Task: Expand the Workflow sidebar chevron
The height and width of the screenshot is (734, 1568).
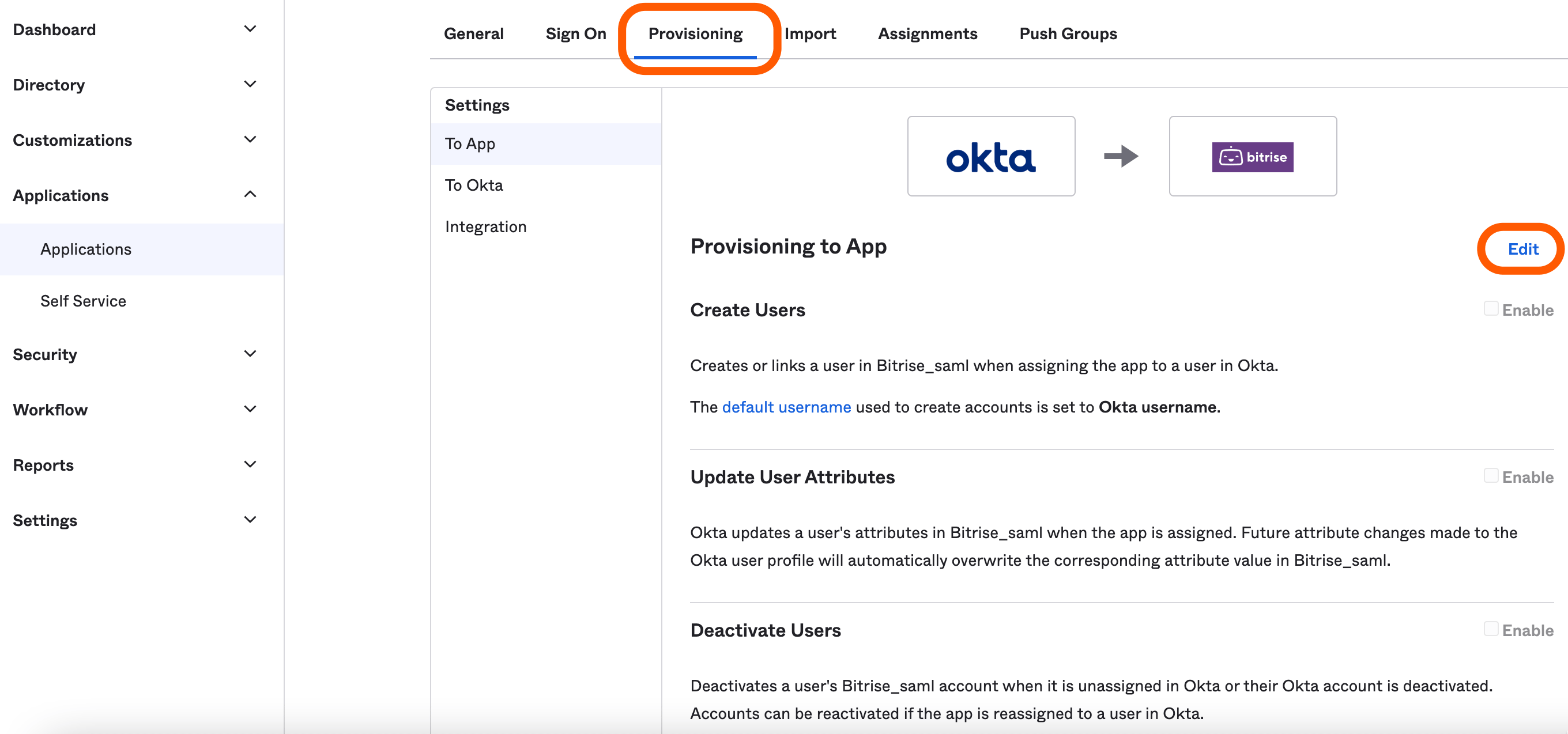Action: tap(250, 409)
